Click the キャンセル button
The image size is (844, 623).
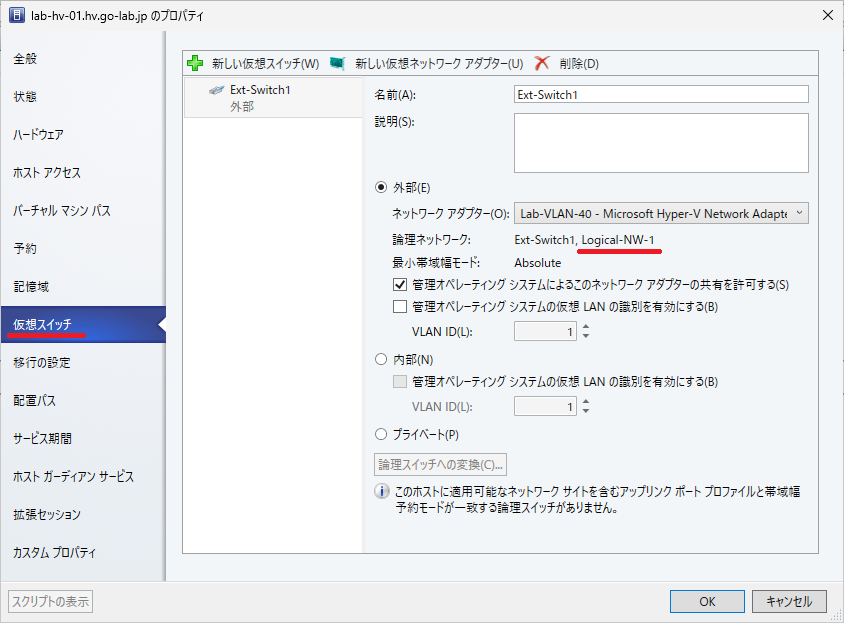(x=789, y=601)
